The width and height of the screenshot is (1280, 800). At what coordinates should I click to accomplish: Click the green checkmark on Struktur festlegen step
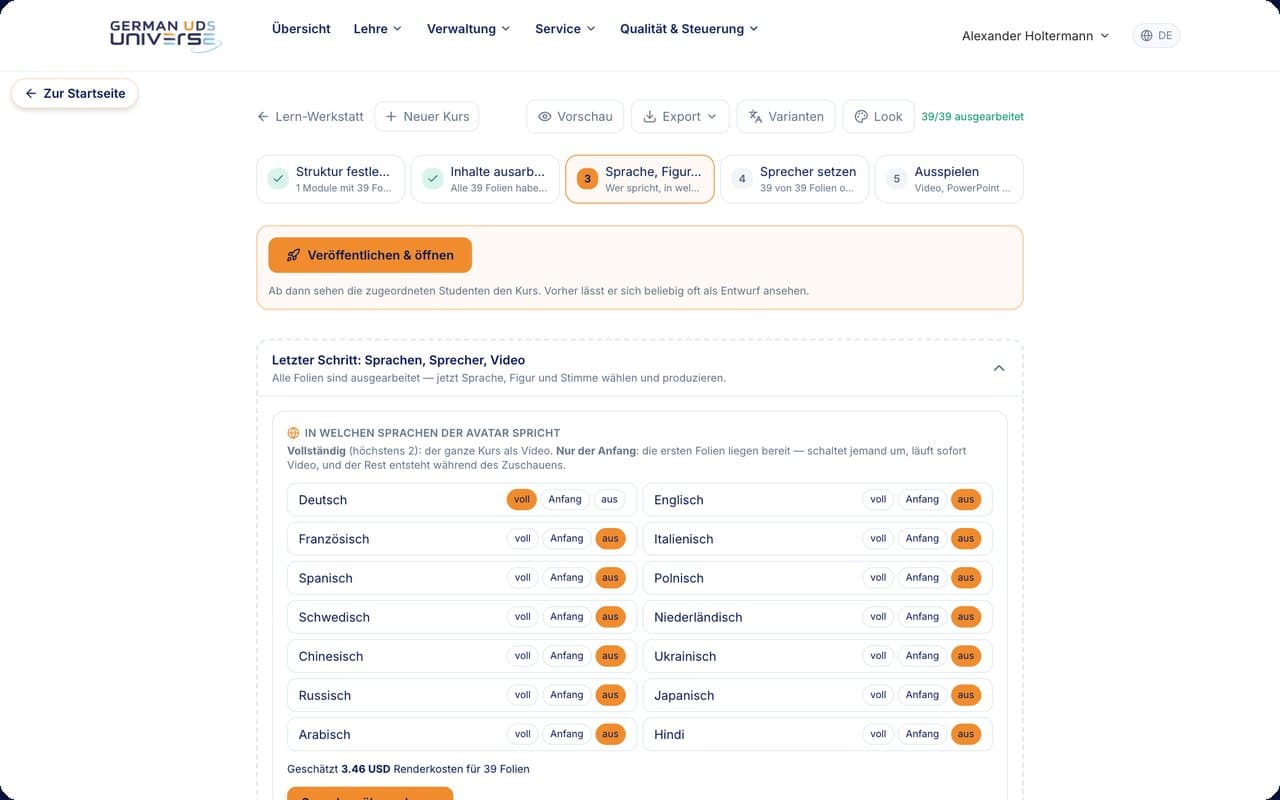click(278, 179)
